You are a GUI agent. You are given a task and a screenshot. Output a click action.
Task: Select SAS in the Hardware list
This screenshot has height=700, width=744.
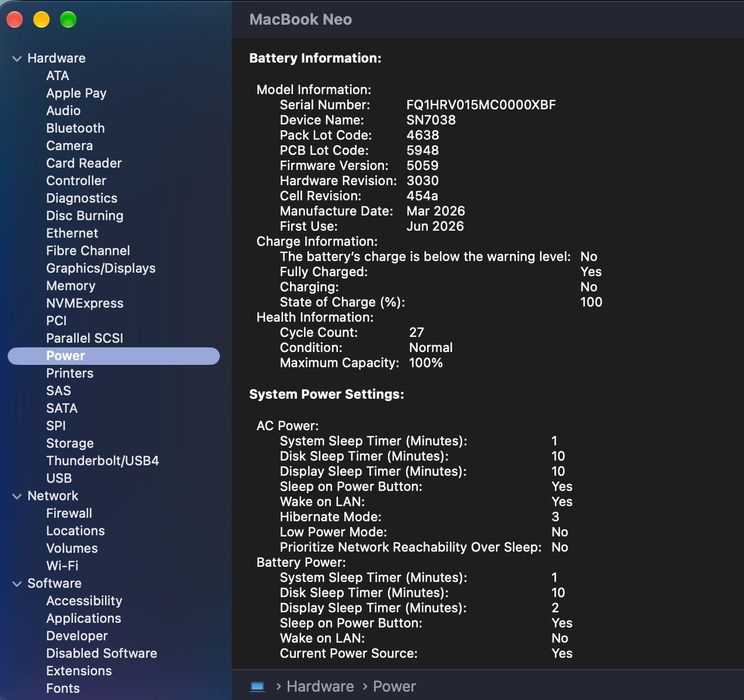pos(58,391)
